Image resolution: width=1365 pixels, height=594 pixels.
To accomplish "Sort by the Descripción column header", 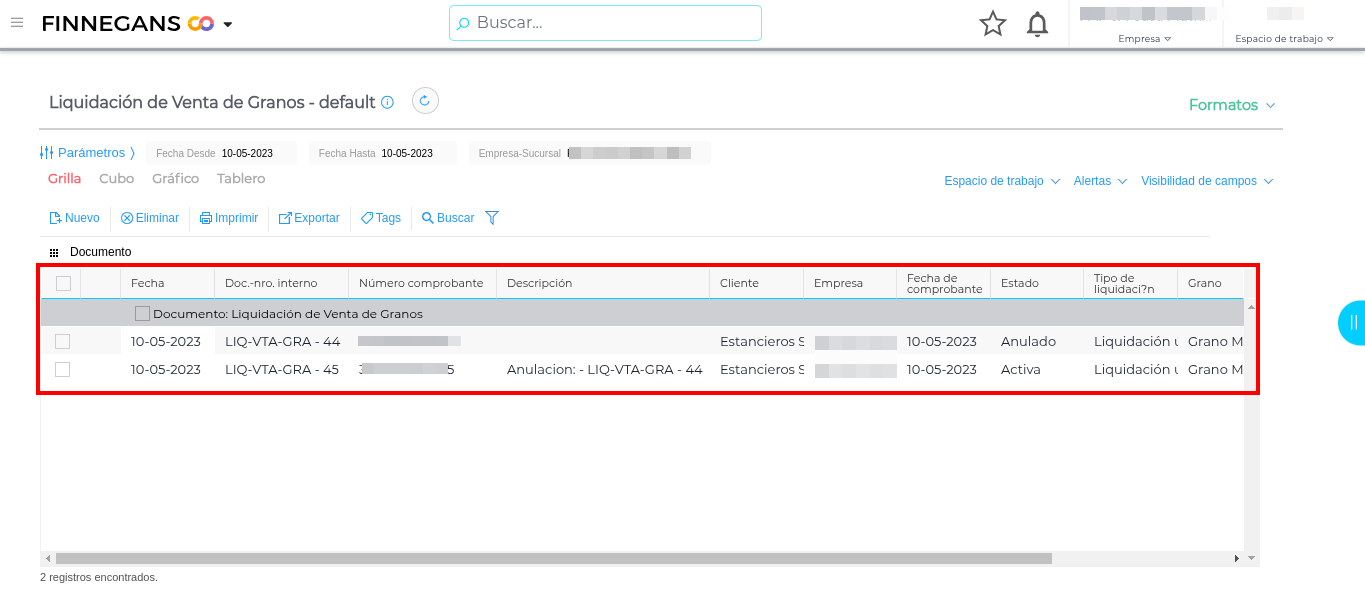I will pos(603,283).
